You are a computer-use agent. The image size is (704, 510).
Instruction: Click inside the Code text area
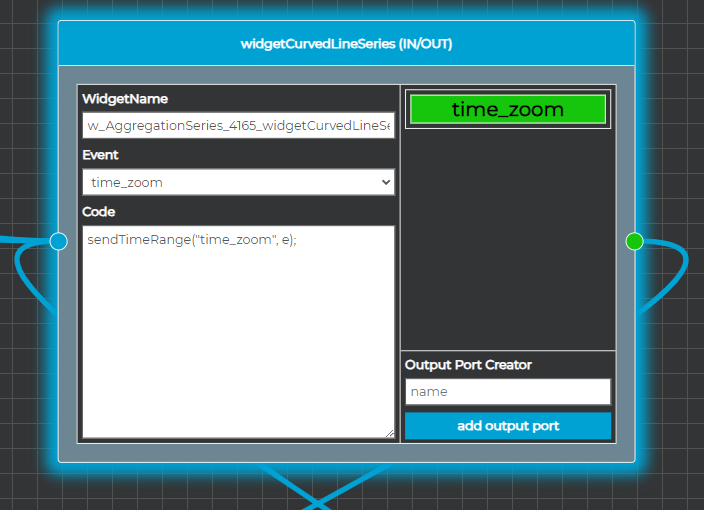click(x=238, y=340)
